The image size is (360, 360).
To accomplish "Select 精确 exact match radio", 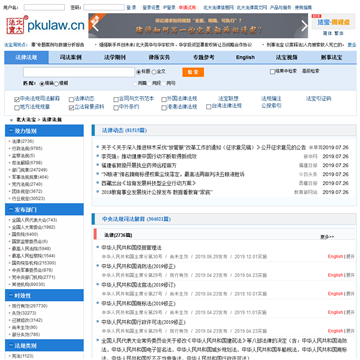I will 42,84.
